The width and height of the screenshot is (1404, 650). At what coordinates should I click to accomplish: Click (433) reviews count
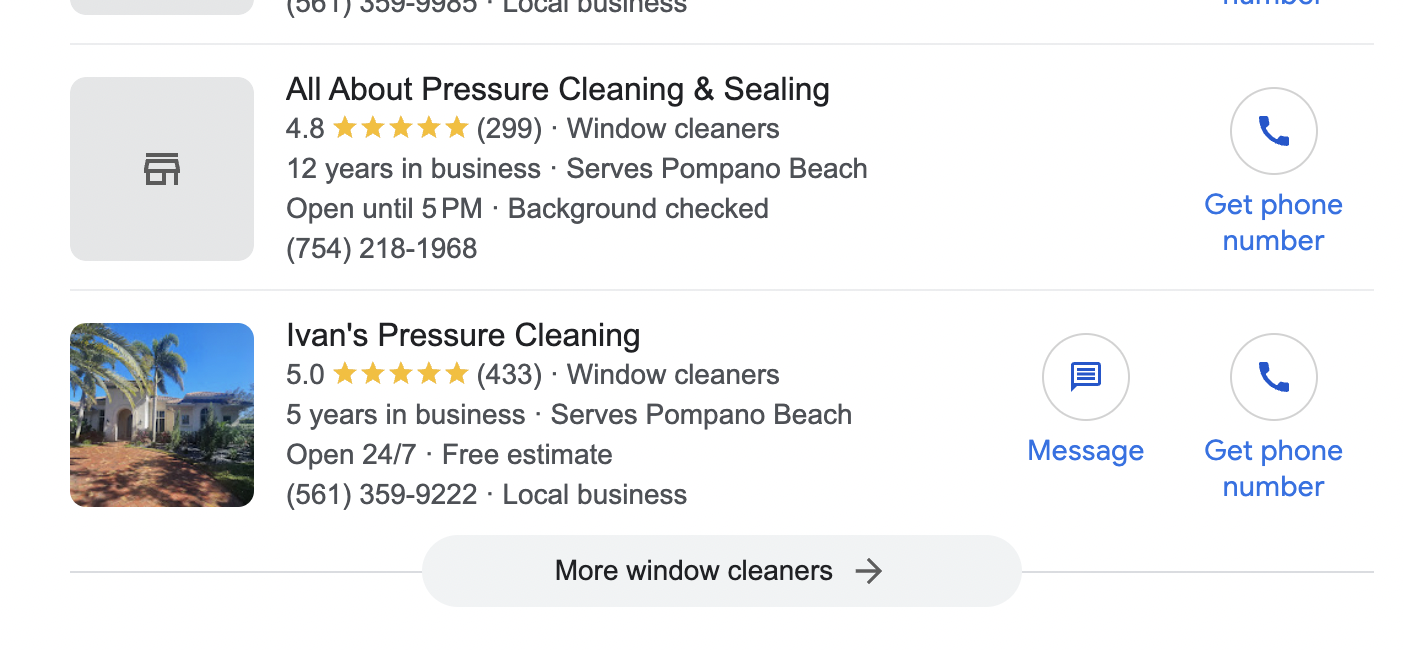click(x=509, y=375)
